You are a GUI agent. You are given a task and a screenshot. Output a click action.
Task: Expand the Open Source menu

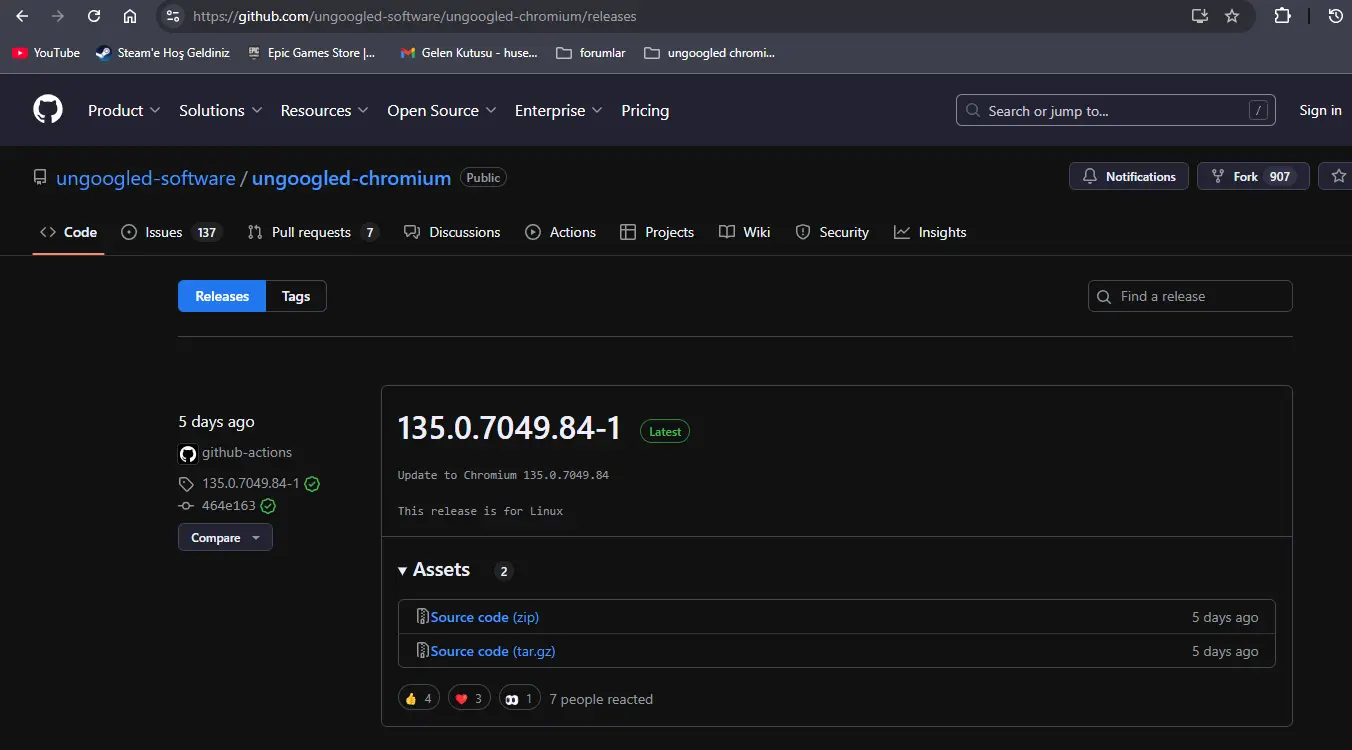tap(442, 110)
